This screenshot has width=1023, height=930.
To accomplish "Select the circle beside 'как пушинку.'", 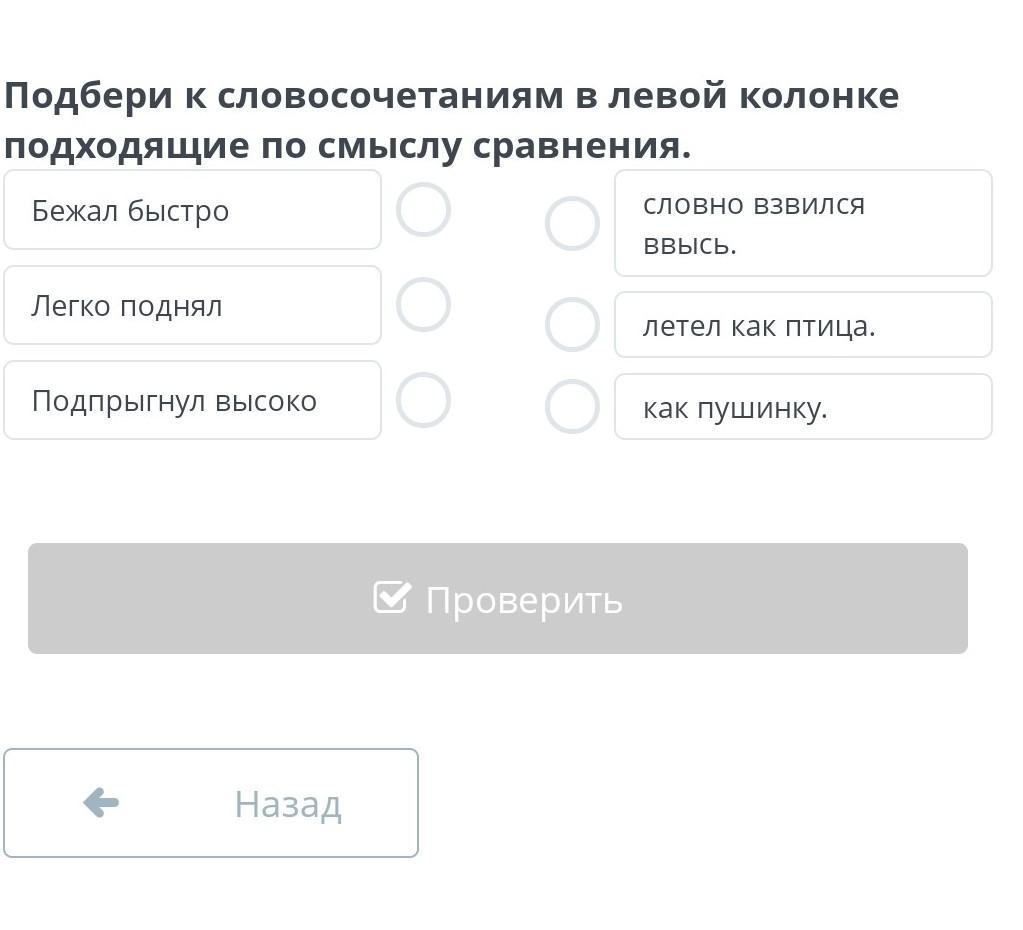I will point(572,406).
